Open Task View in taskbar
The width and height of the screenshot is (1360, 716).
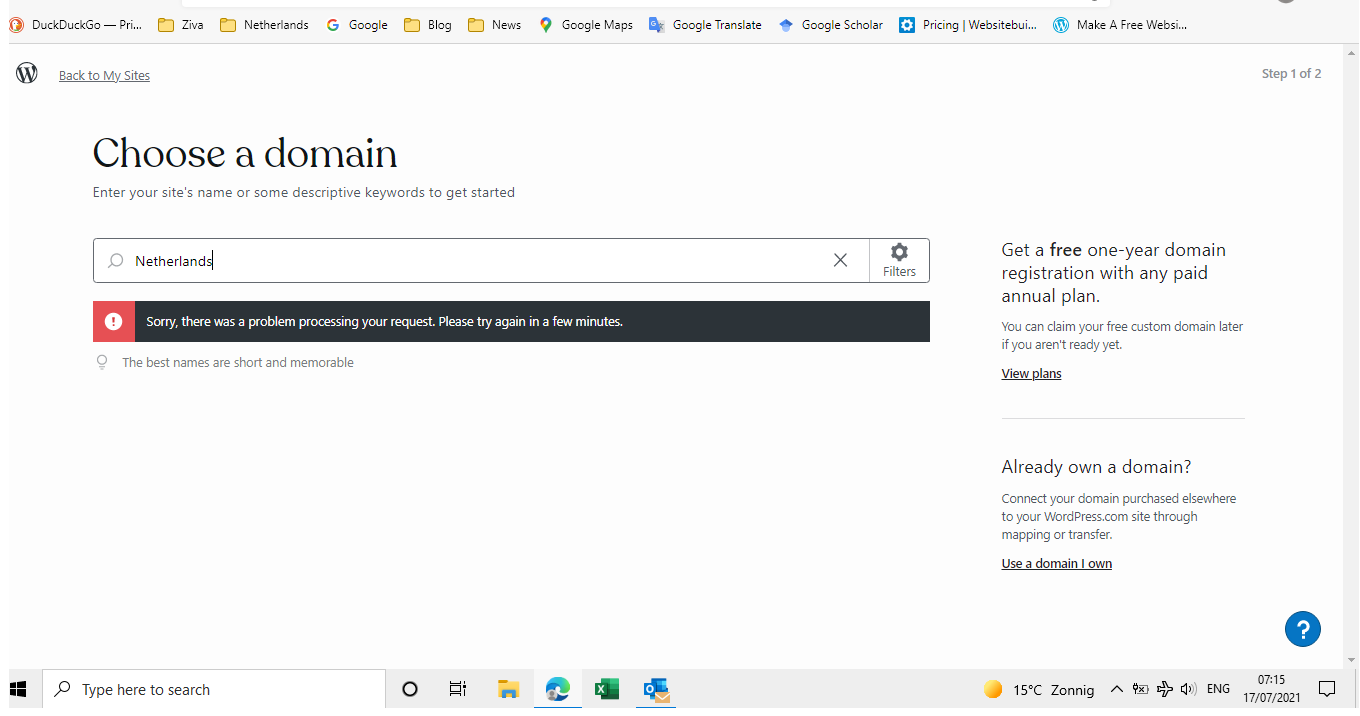click(x=458, y=689)
